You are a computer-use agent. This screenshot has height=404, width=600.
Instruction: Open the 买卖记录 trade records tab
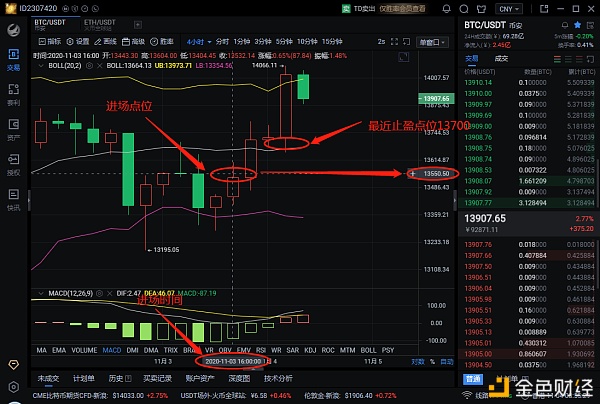click(x=157, y=378)
